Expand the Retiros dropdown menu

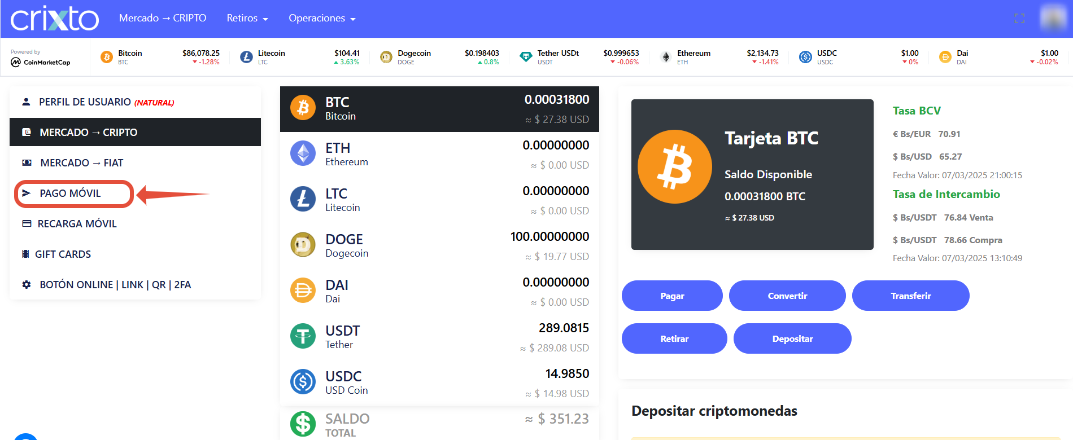point(247,18)
